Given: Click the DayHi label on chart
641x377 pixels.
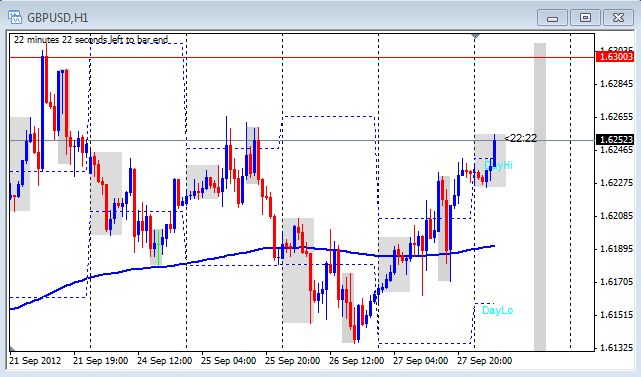Looking at the screenshot, I should coord(498,165).
